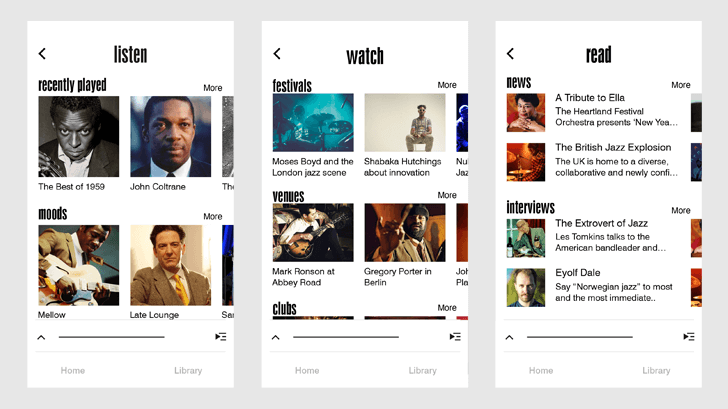Seek the playback progress bar on listen screen
This screenshot has height=409, width=728.
click(111, 337)
